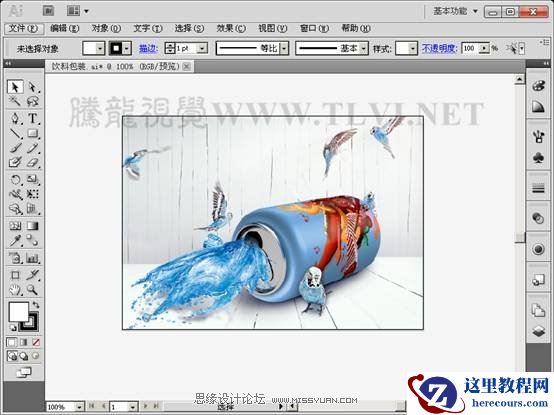Open the 基本 brush definition dropdown

click(363, 48)
